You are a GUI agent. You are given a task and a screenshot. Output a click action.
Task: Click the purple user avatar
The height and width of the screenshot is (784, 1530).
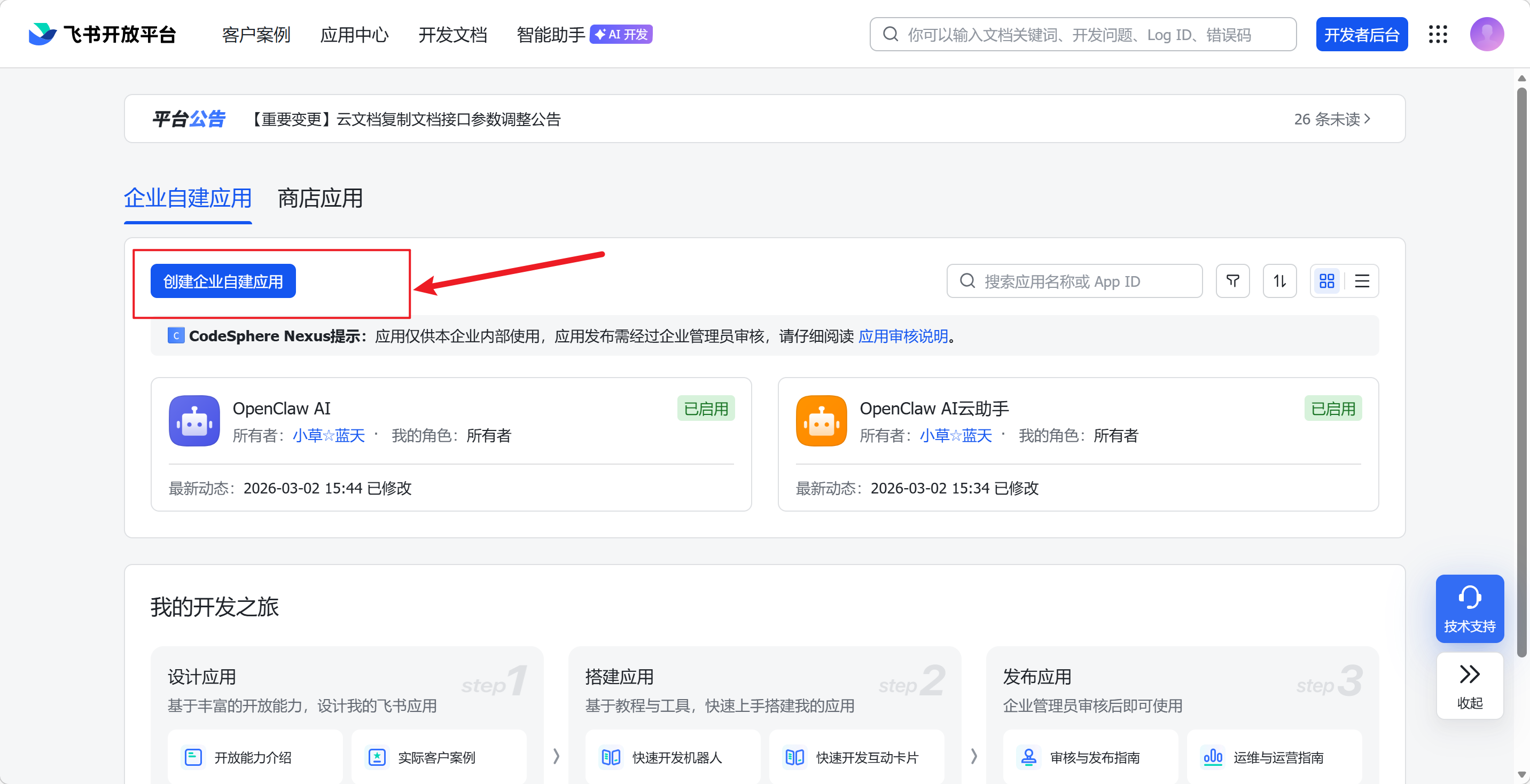tap(1486, 35)
